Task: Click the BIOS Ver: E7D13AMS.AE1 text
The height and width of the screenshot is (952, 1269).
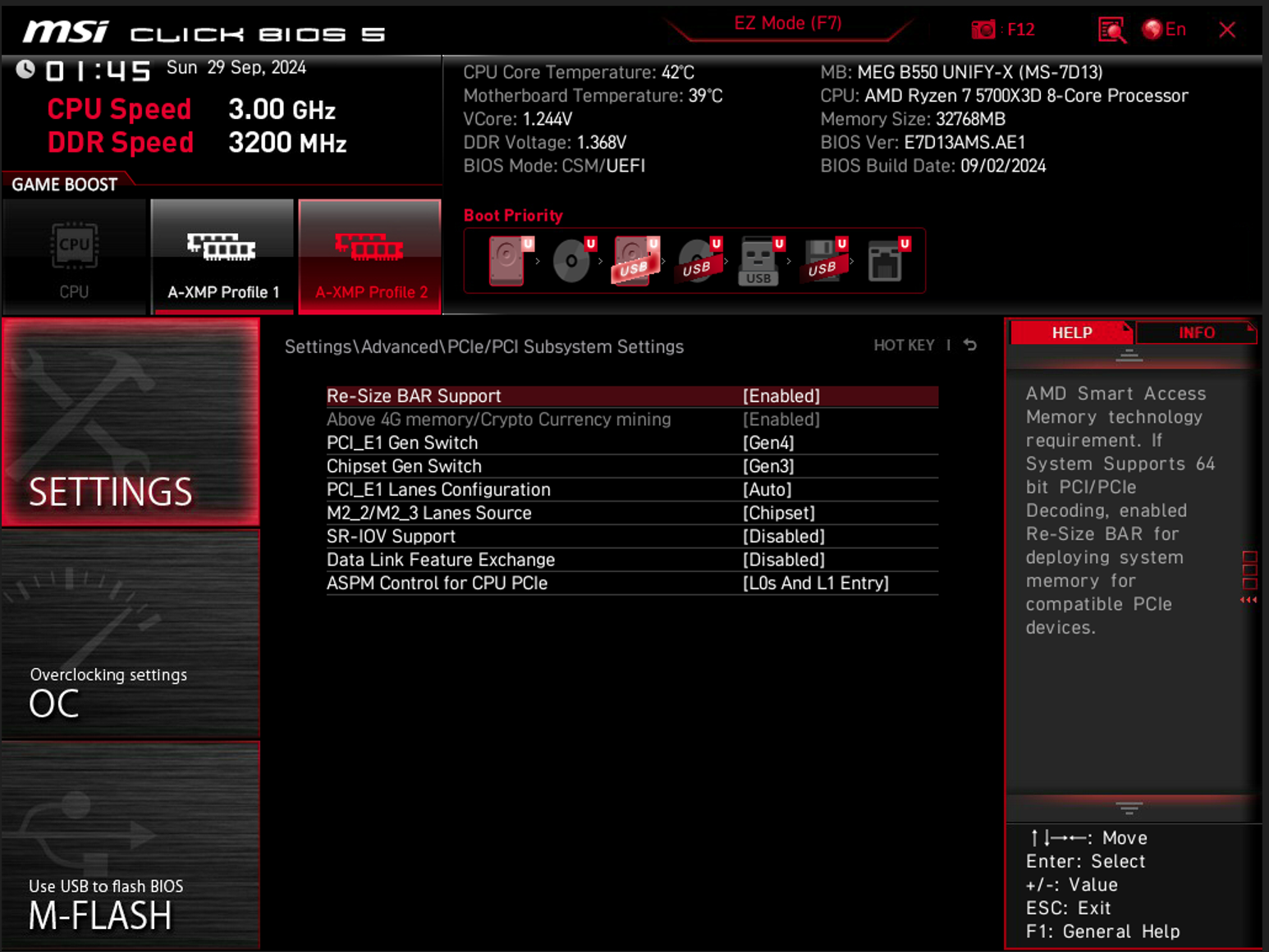Action: click(923, 143)
